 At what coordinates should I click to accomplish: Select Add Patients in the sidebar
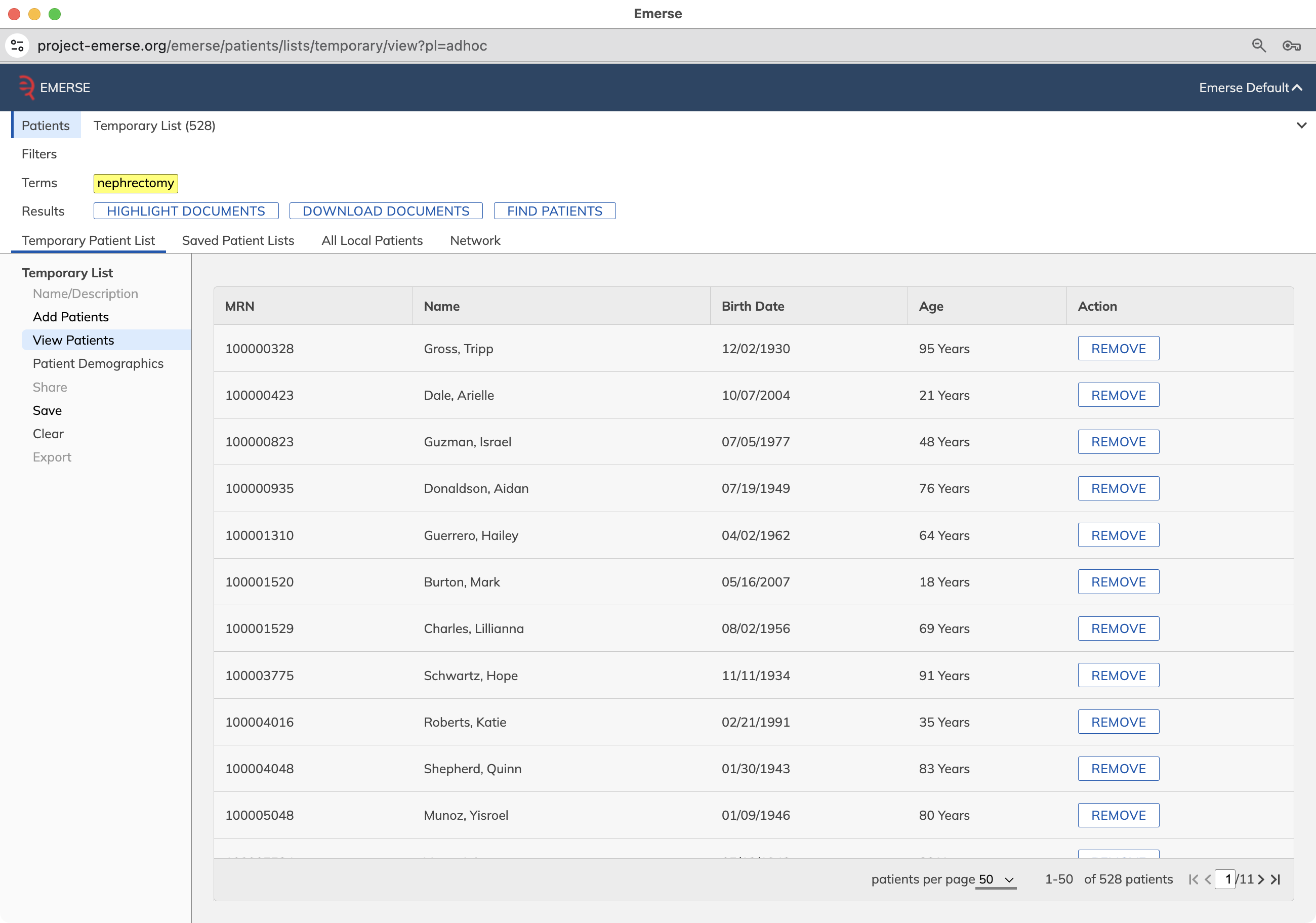pos(70,317)
